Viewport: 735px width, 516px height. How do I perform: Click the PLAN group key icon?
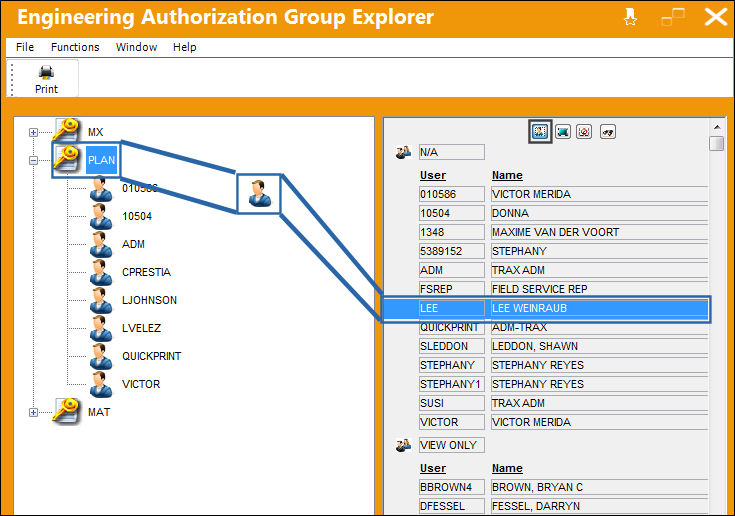[66, 158]
